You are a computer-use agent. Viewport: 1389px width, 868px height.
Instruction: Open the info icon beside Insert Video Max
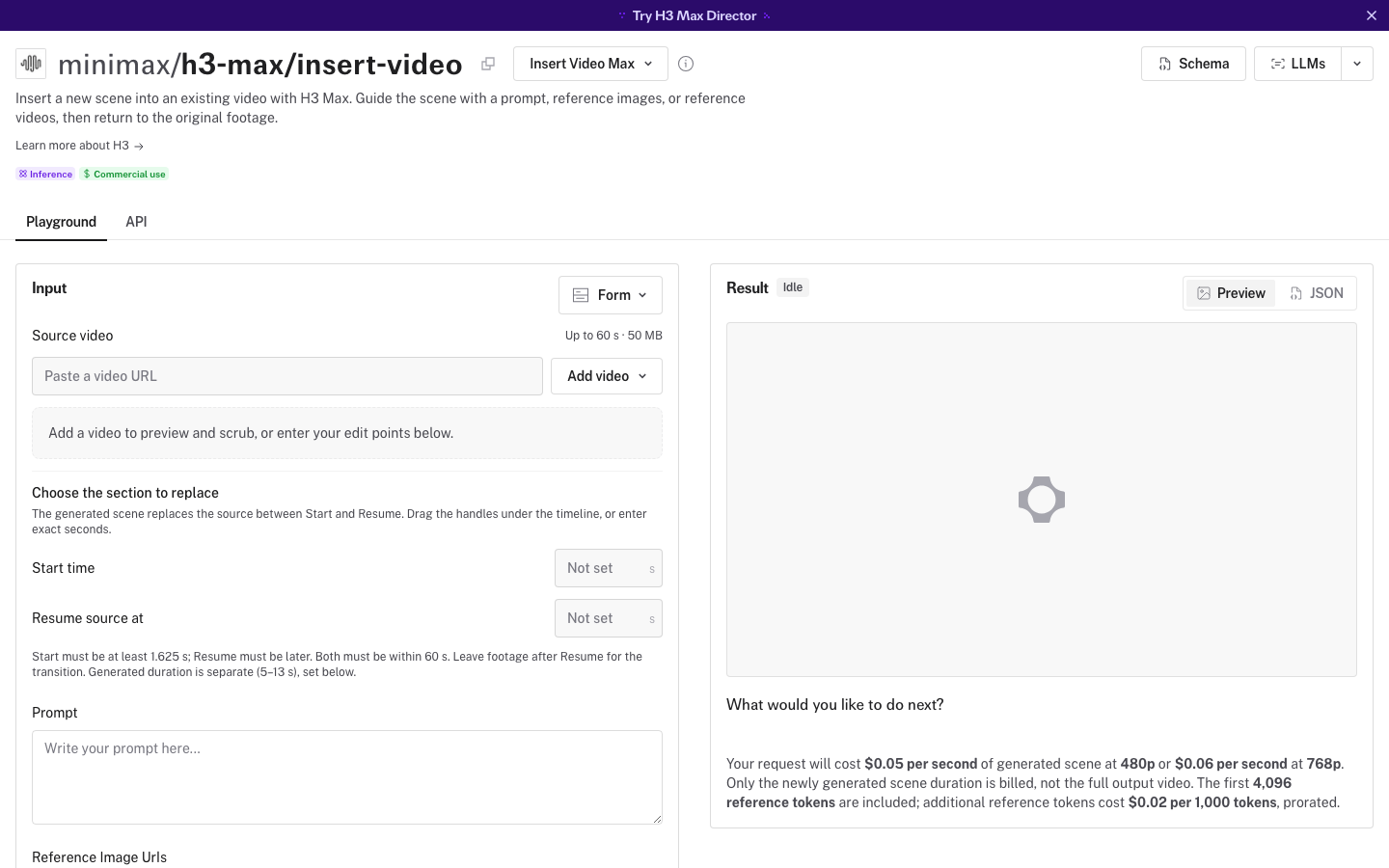686,64
